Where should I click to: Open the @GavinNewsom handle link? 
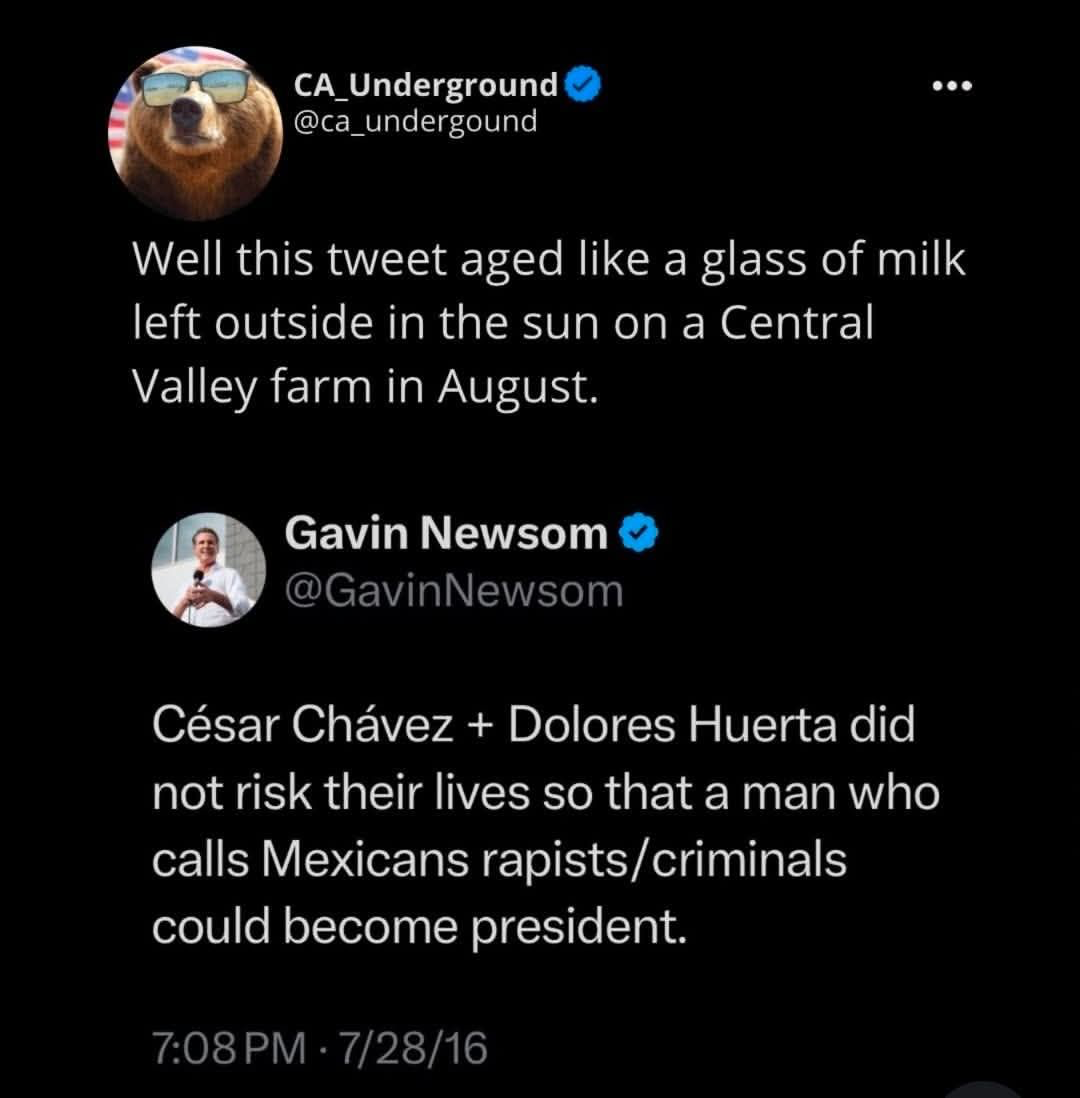click(454, 590)
